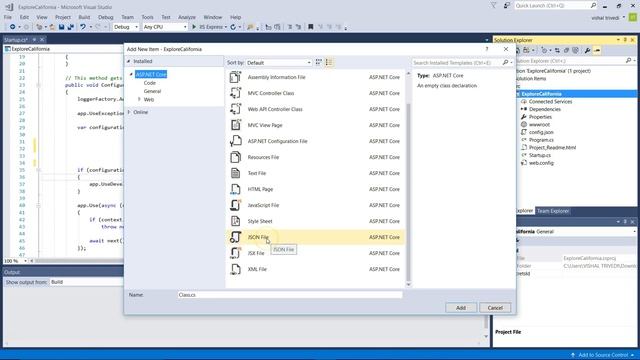
Task: Select the wwwroot folder in Solution Explorer
Action: coord(539,124)
